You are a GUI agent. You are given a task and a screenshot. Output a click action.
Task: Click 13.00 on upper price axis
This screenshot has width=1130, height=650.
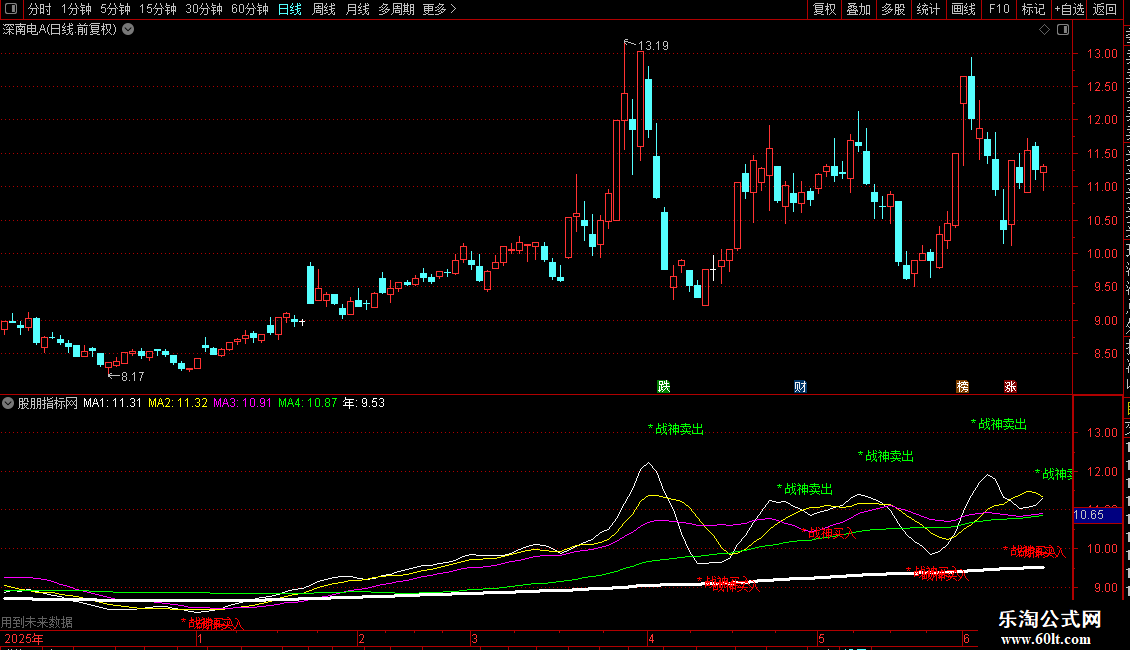click(1102, 53)
